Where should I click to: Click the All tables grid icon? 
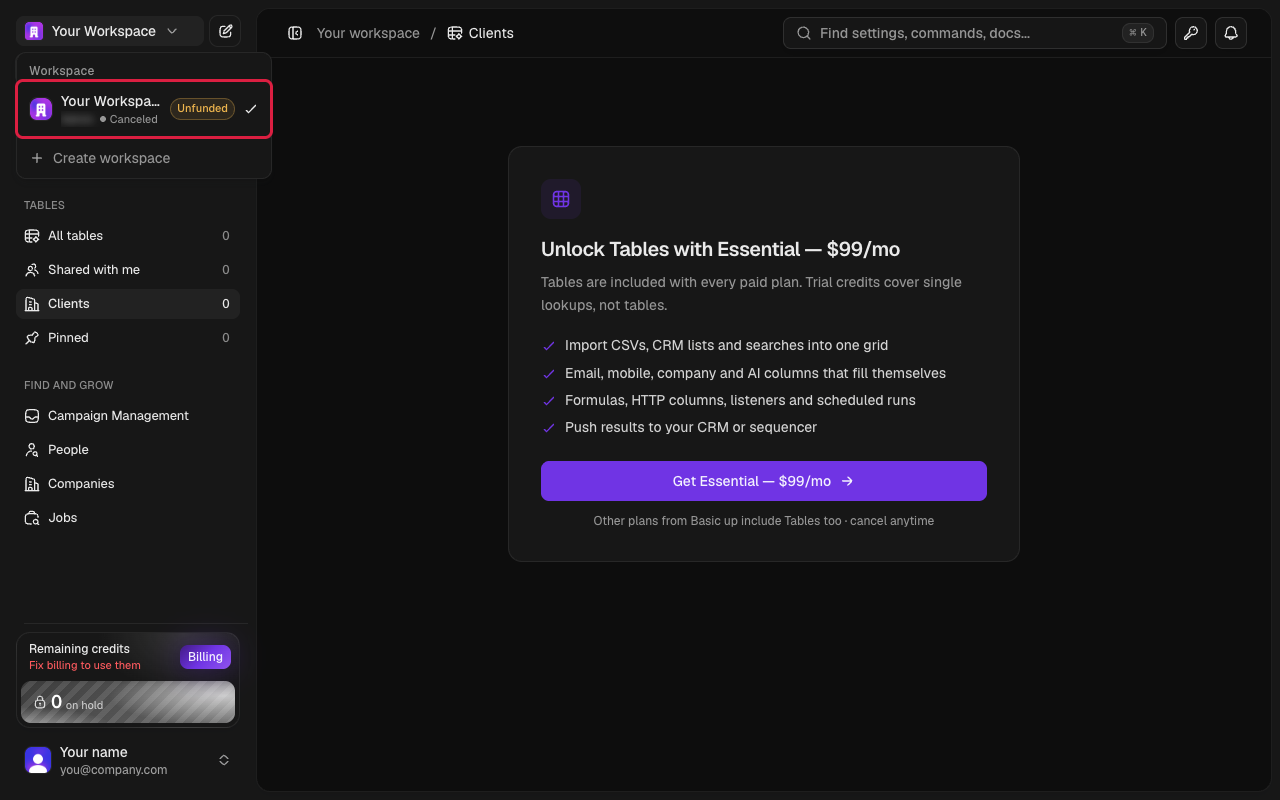click(32, 236)
